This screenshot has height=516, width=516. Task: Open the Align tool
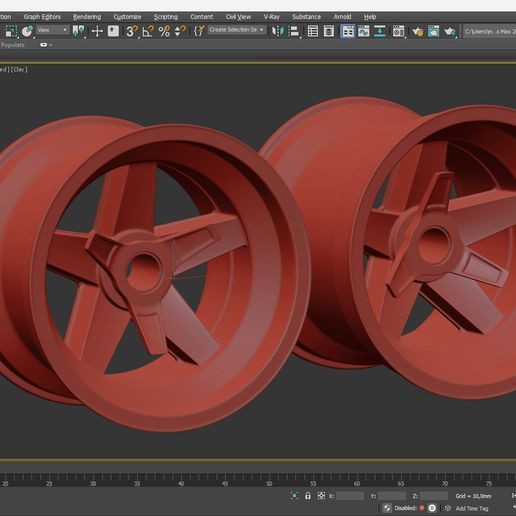click(294, 31)
